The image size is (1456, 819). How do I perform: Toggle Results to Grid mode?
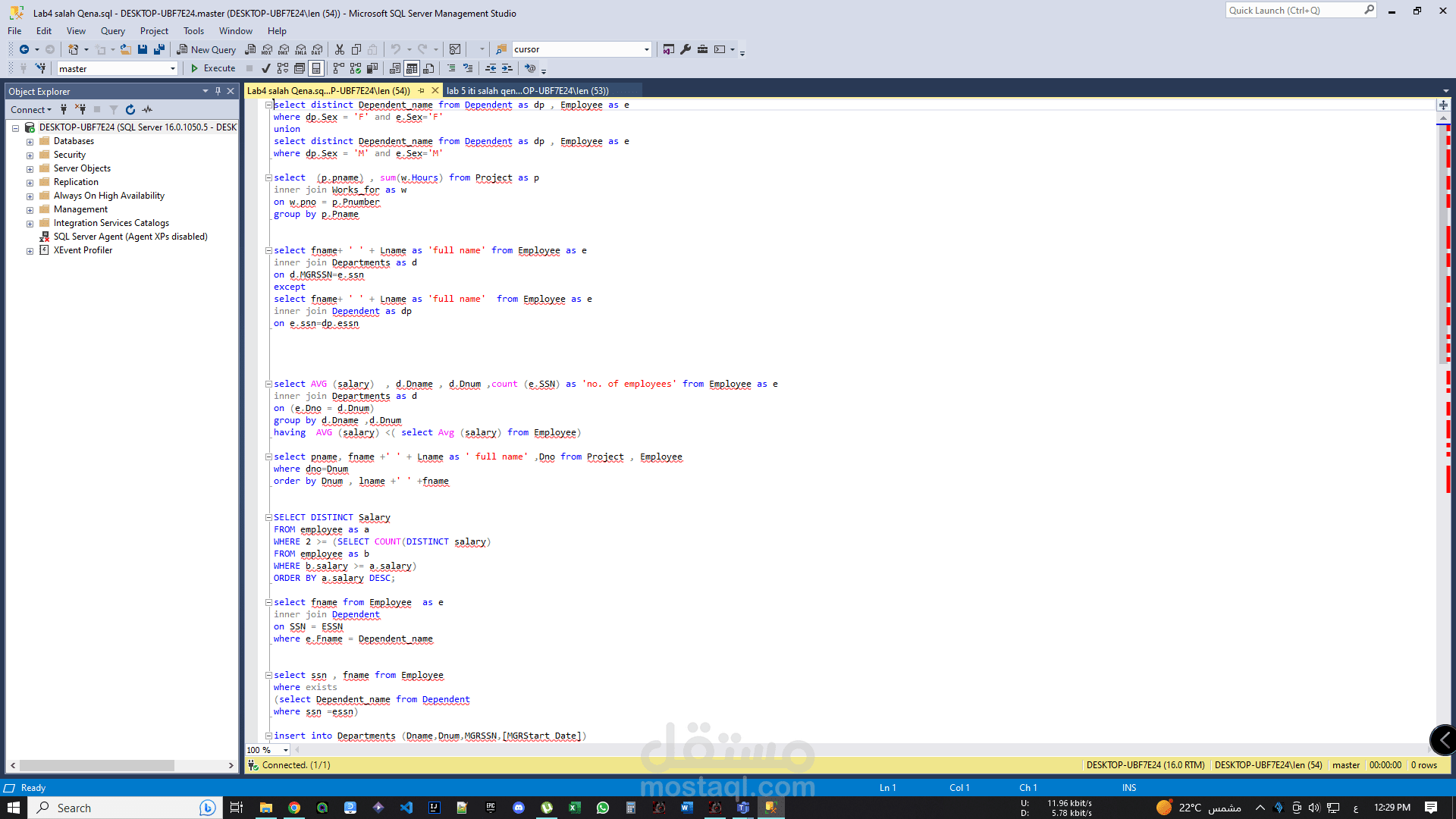[x=412, y=68]
